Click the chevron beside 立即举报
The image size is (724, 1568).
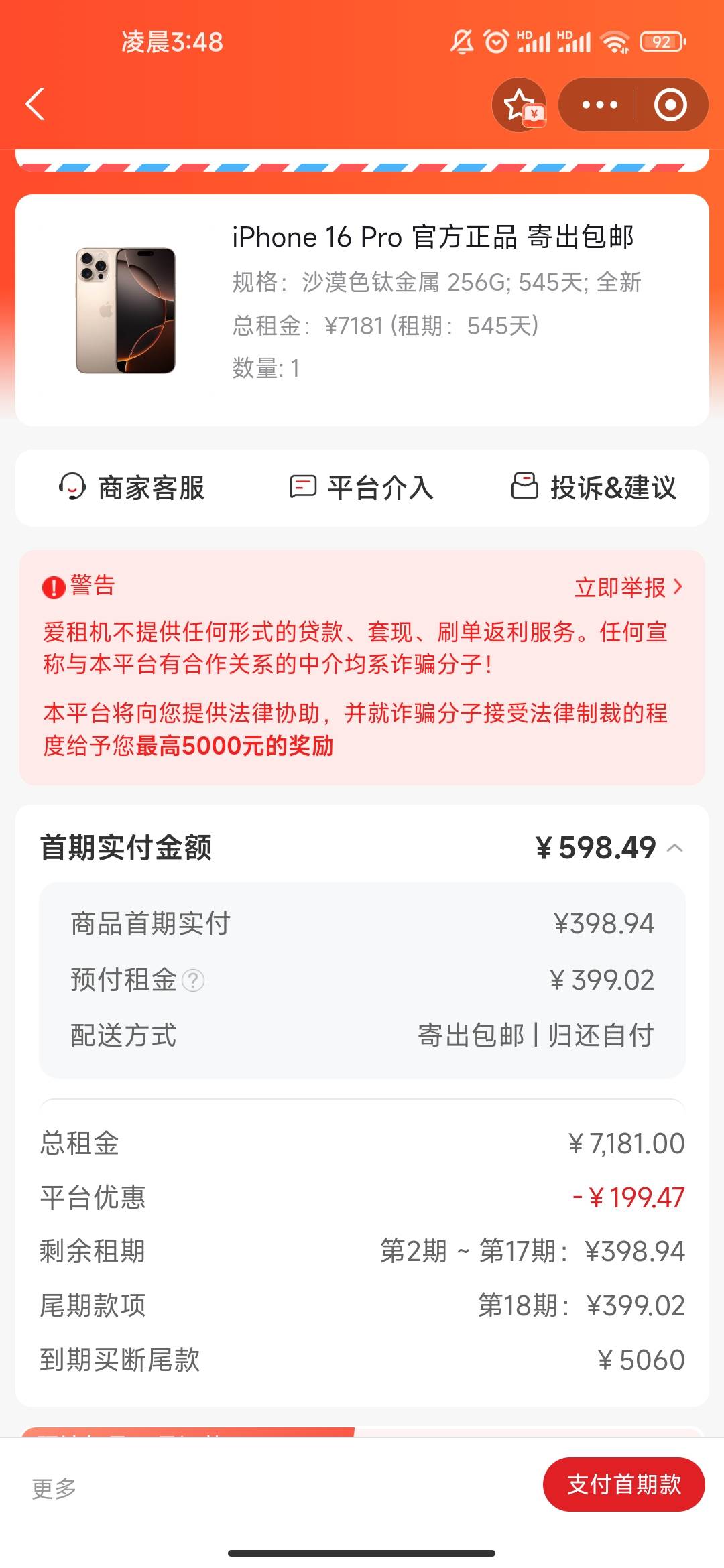pyautogui.click(x=678, y=587)
